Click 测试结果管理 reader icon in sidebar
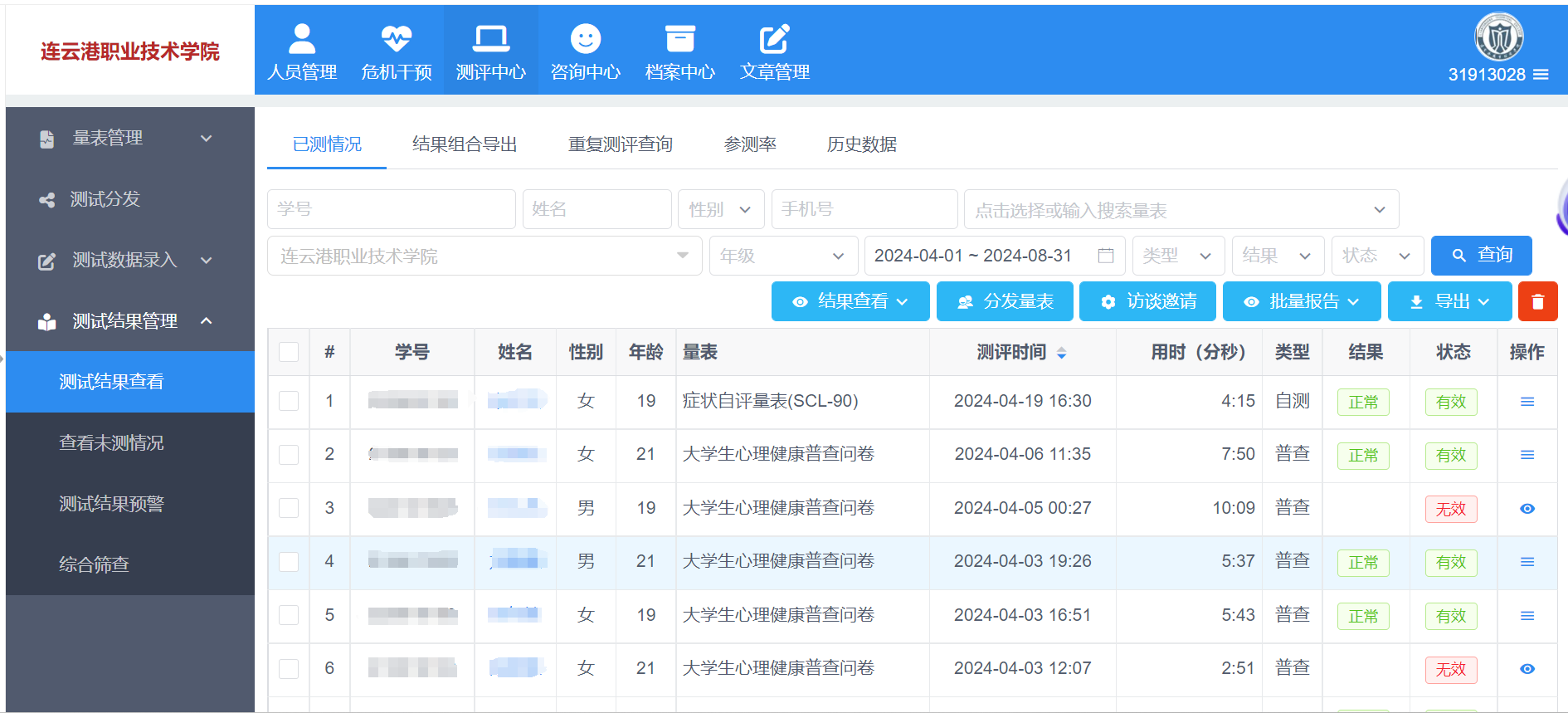The image size is (1568, 713). (x=47, y=322)
